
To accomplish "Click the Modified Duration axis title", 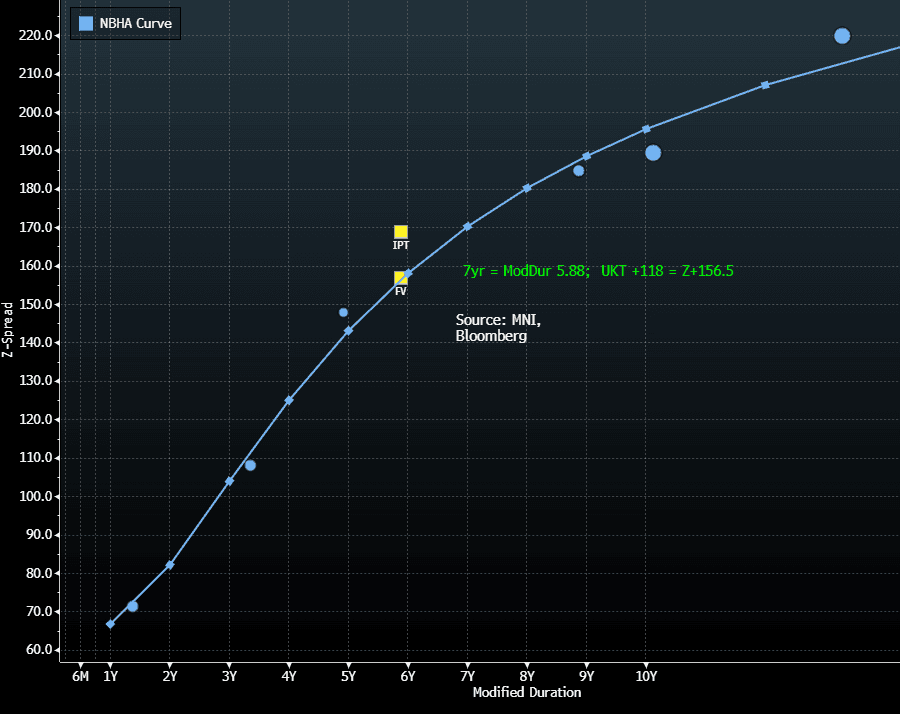I will point(526,692).
